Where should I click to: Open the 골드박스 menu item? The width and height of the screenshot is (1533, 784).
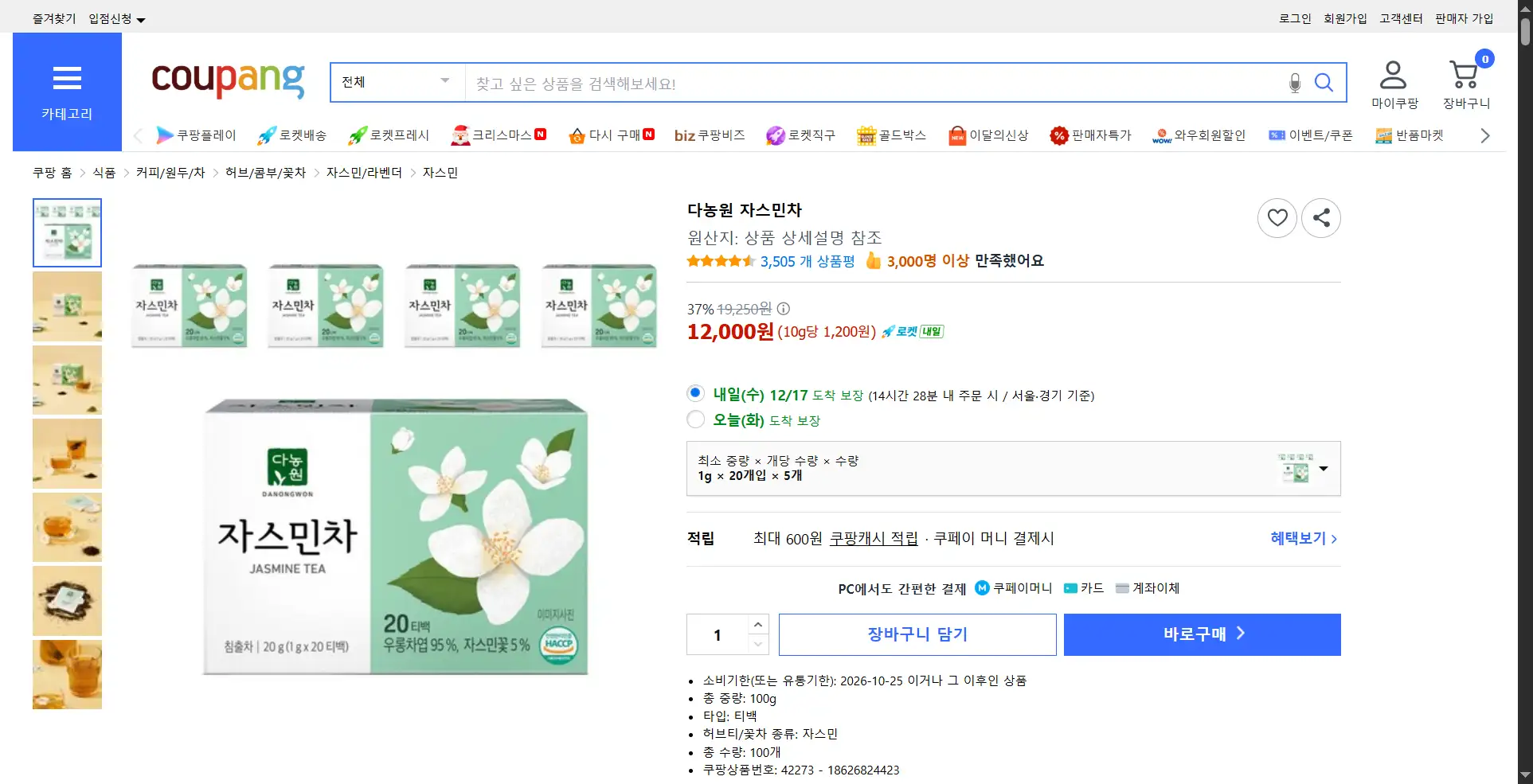(891, 135)
